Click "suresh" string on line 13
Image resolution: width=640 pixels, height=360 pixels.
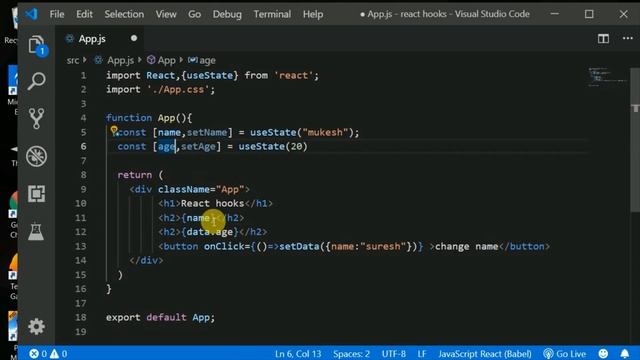point(383,246)
